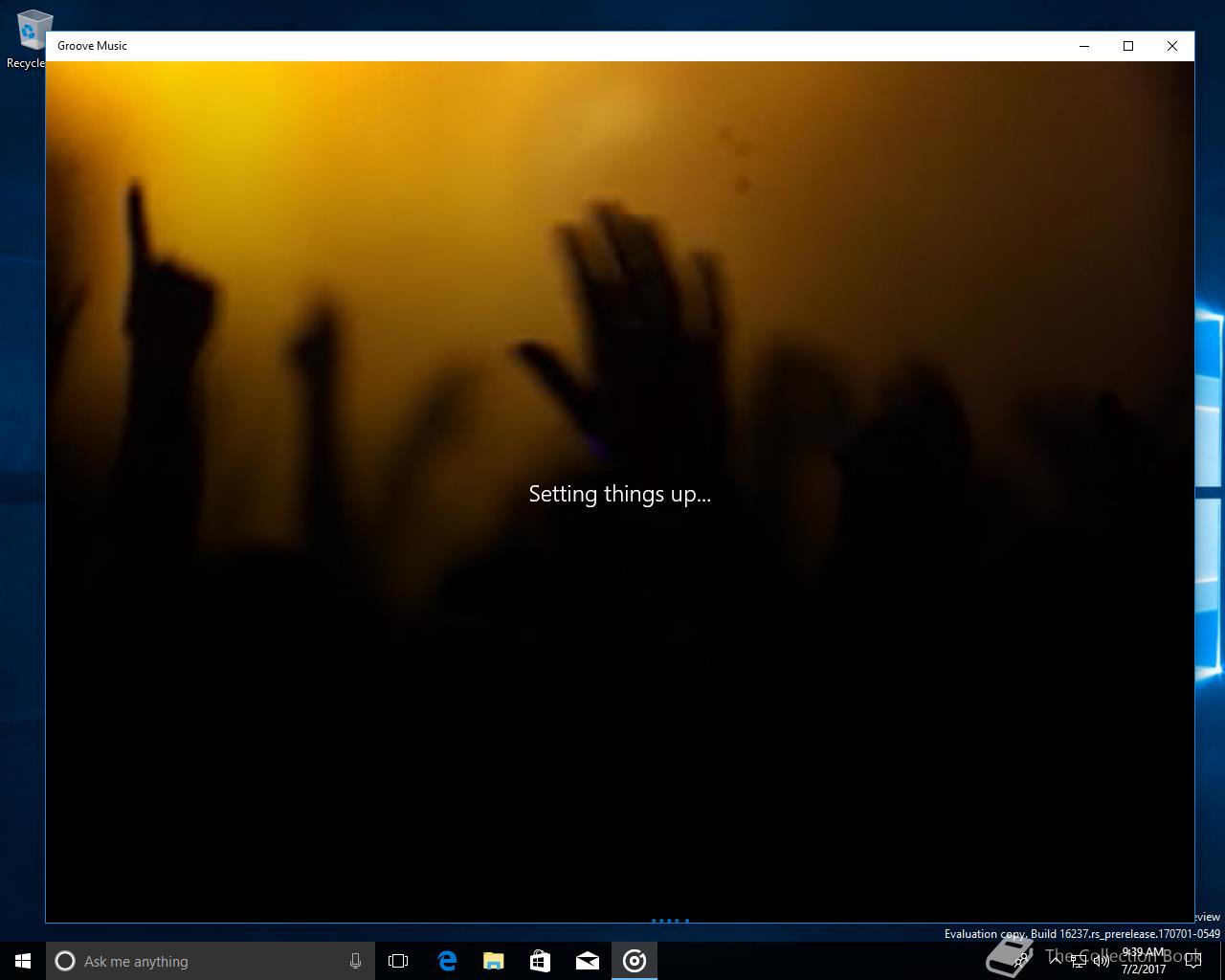Open the Recycle Bin desktop icon
The height and width of the screenshot is (980, 1225).
[x=29, y=38]
